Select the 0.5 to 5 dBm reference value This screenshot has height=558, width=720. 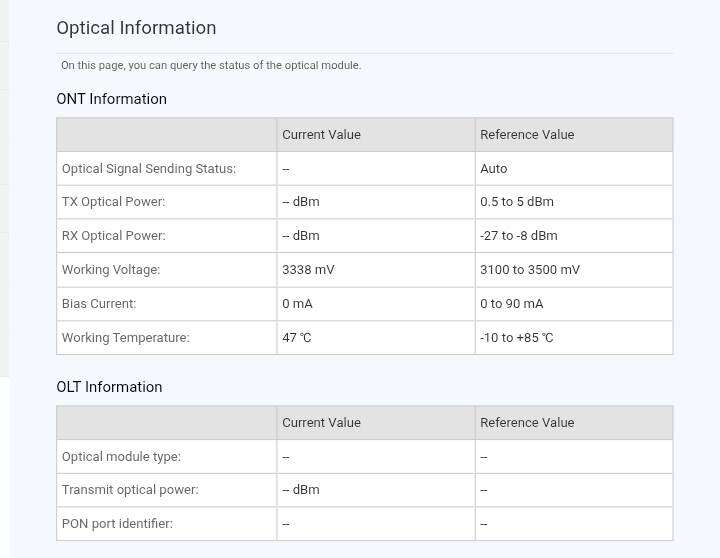click(x=517, y=202)
